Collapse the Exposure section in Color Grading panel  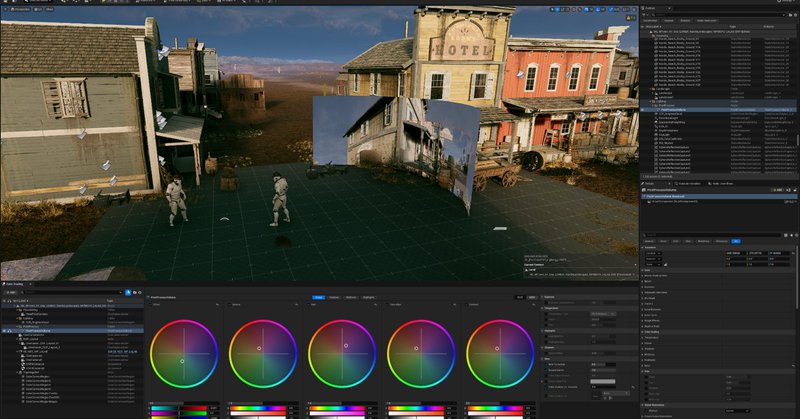542,297
